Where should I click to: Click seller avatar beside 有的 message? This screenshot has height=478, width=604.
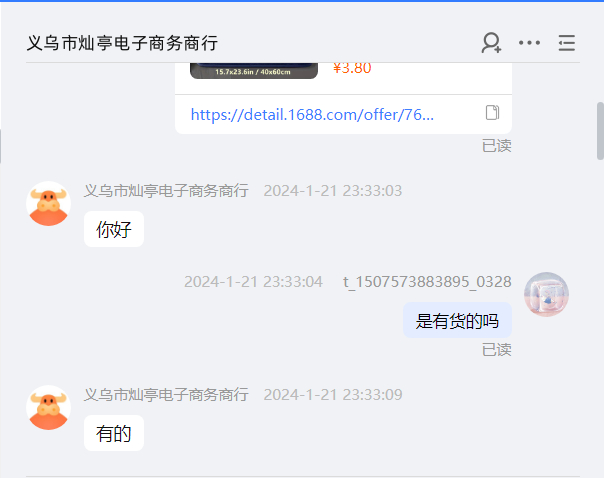tap(49, 408)
